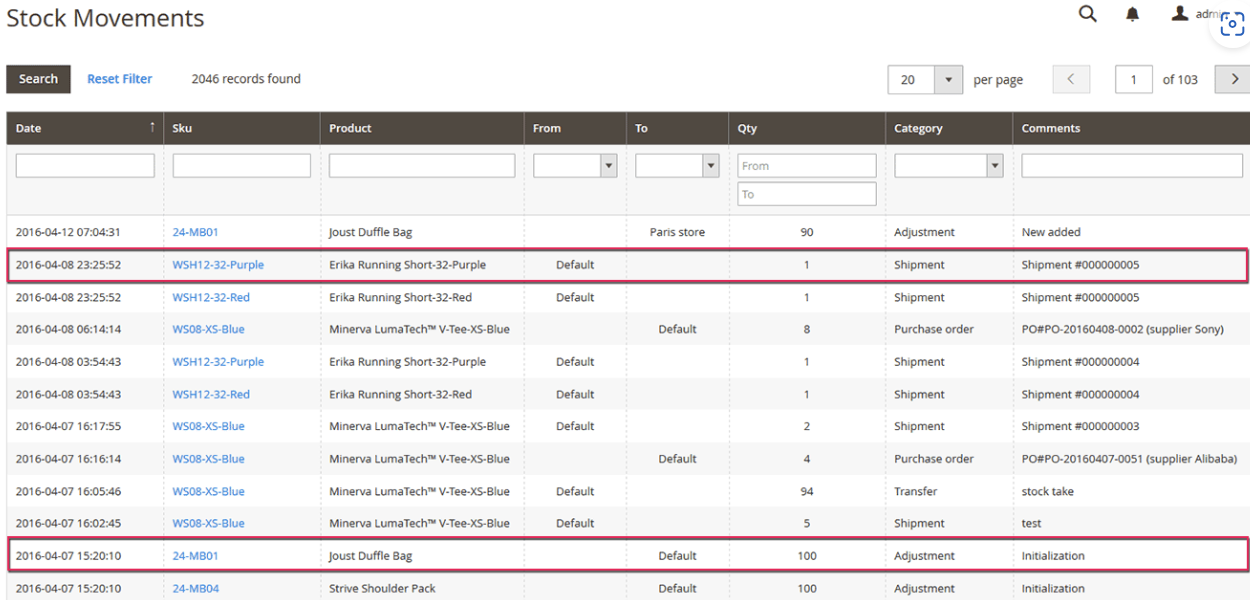The height and width of the screenshot is (600, 1250).
Task: Click the page number input field
Action: click(x=1134, y=78)
